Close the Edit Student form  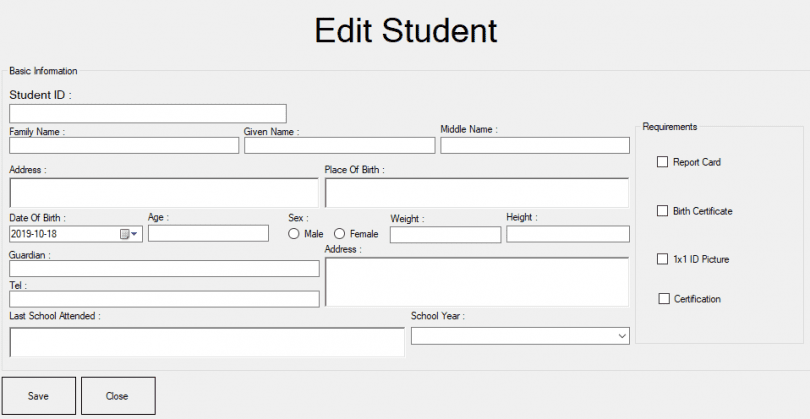[118, 396]
